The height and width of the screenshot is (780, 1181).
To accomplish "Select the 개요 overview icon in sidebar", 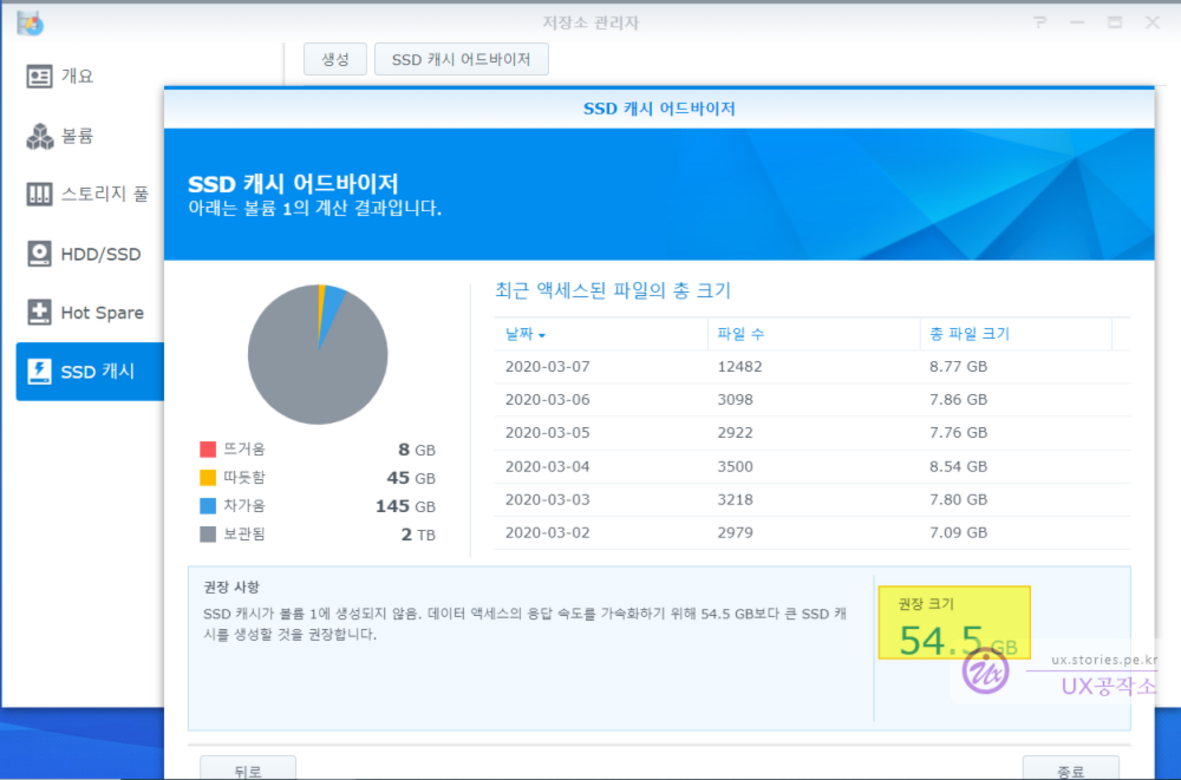I will 39,77.
